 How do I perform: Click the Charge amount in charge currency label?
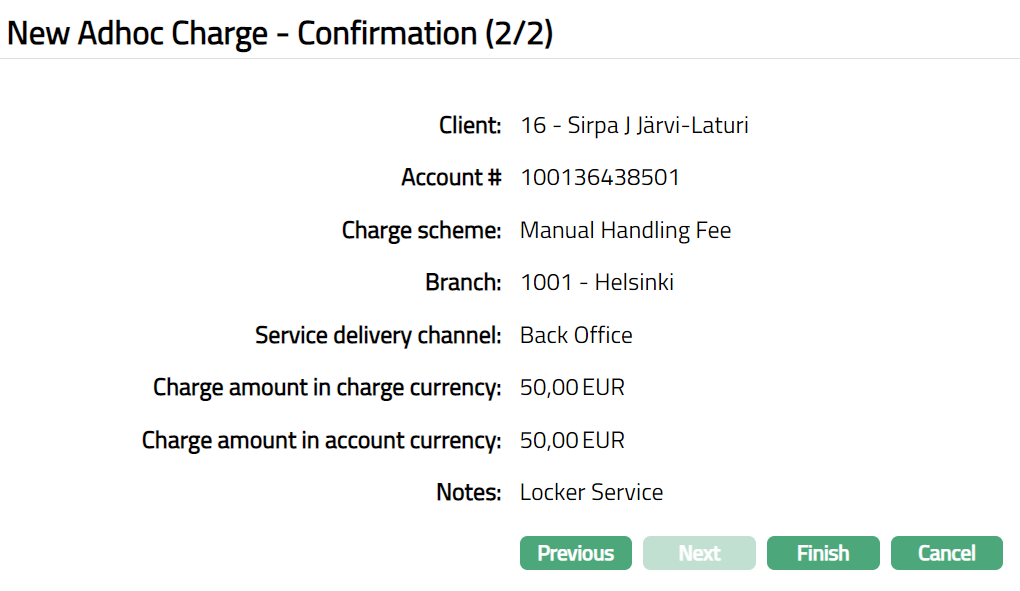coord(327,387)
